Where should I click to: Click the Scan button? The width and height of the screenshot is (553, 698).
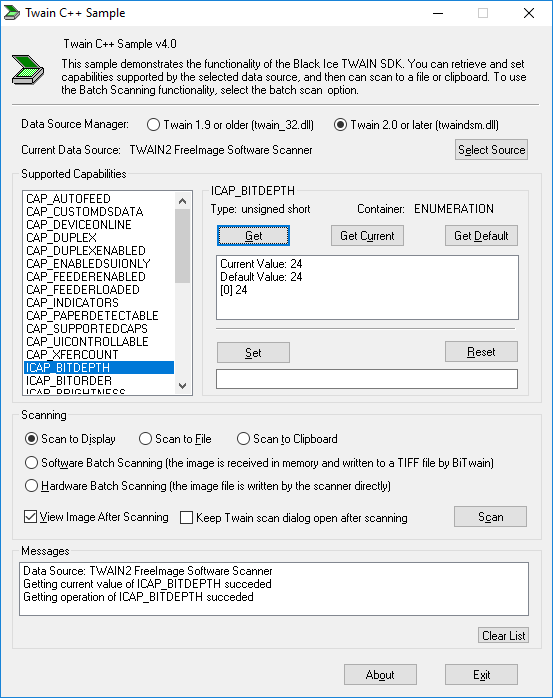coord(490,517)
